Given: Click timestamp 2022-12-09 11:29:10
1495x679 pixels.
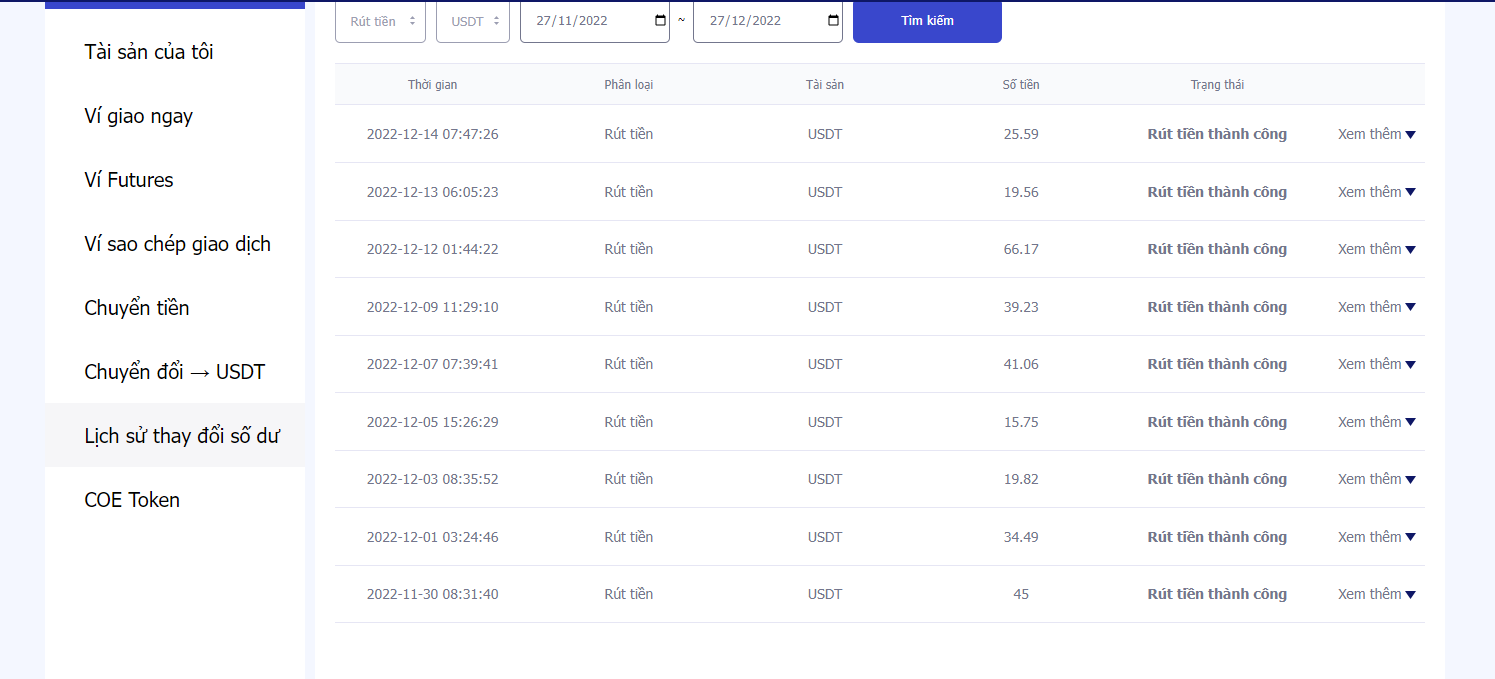Looking at the screenshot, I should point(432,307).
